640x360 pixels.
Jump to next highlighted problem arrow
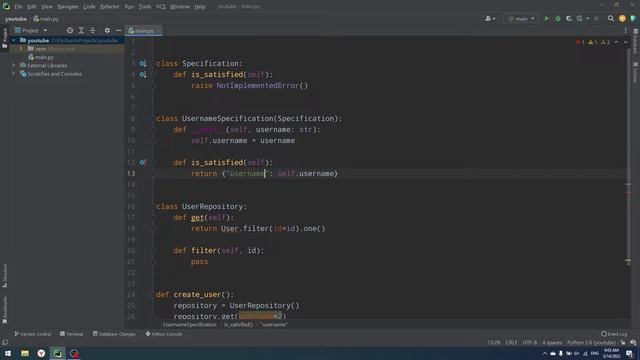tap(625, 42)
